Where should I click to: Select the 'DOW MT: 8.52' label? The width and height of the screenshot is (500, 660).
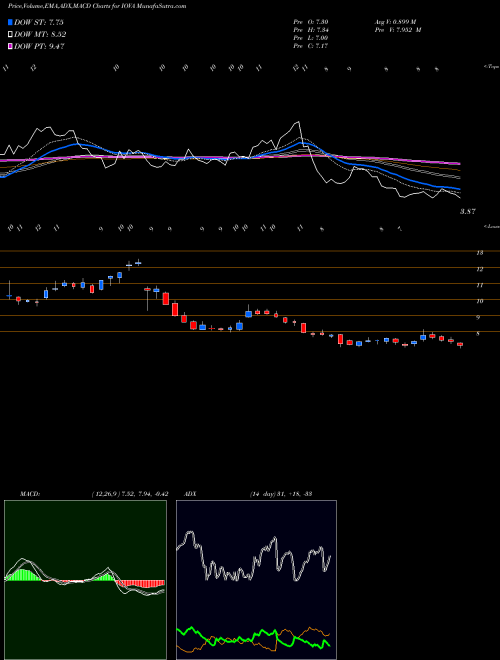[x=40, y=35]
